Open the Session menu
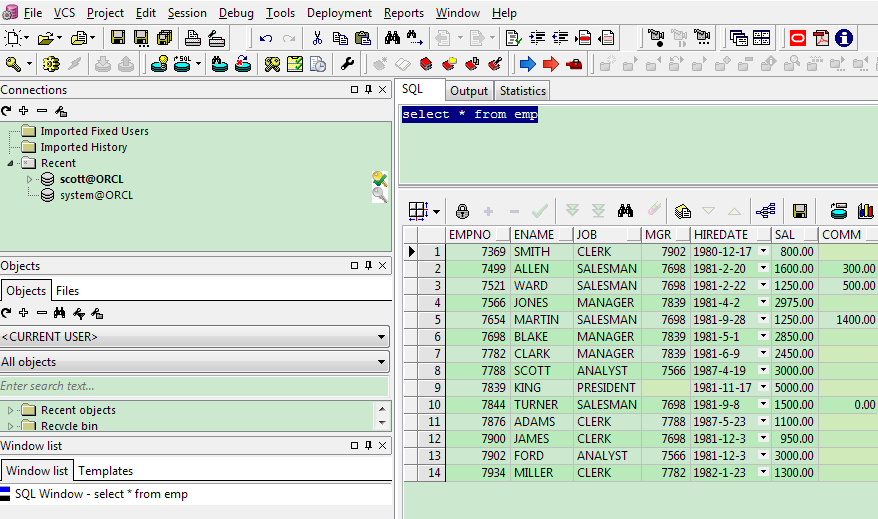 (x=187, y=13)
